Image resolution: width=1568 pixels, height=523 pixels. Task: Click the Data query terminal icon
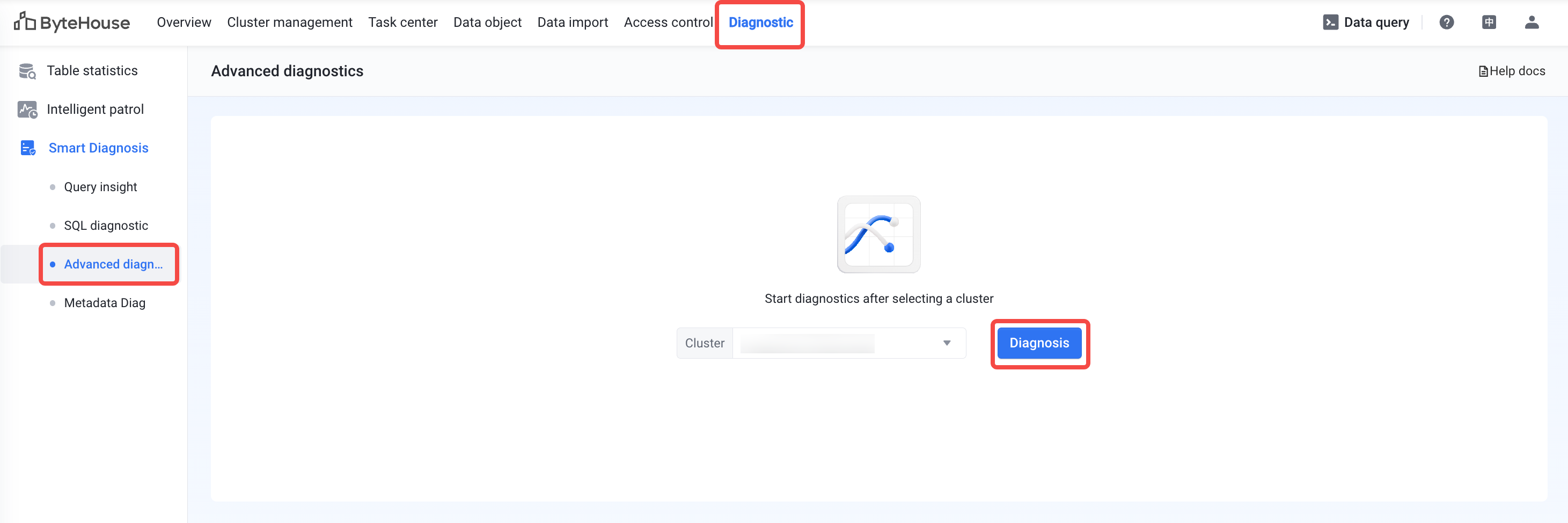coord(1331,23)
